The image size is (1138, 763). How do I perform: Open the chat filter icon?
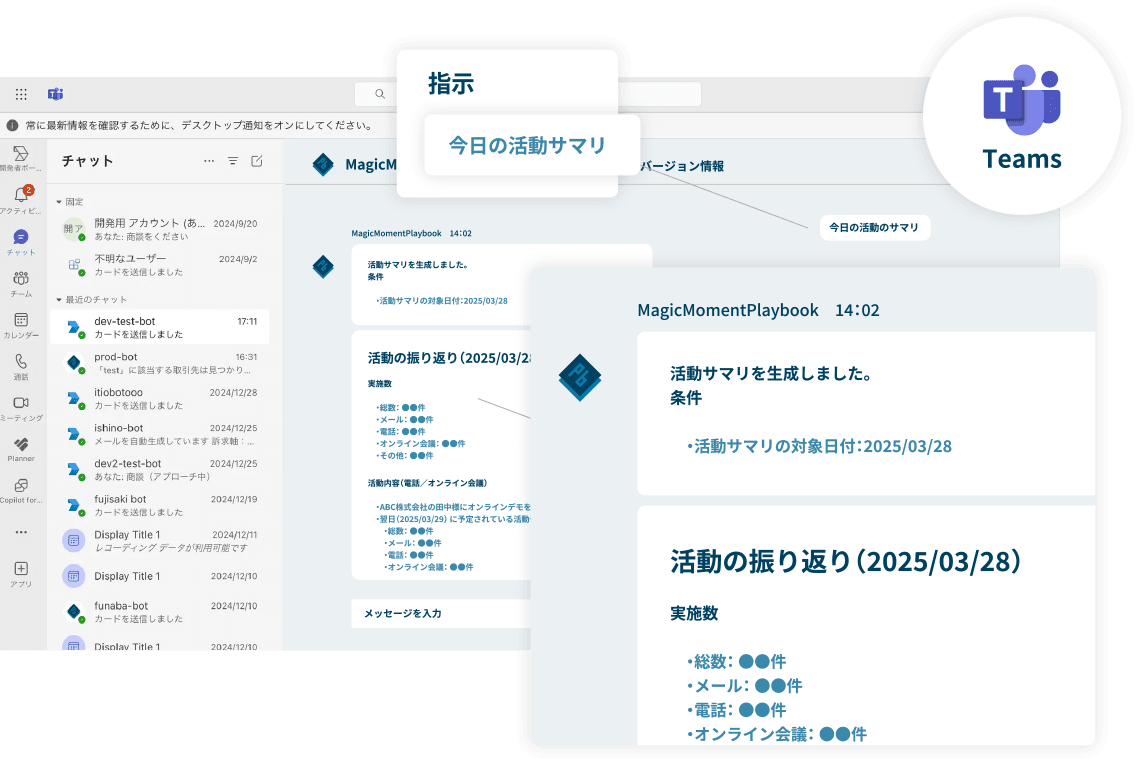233,161
